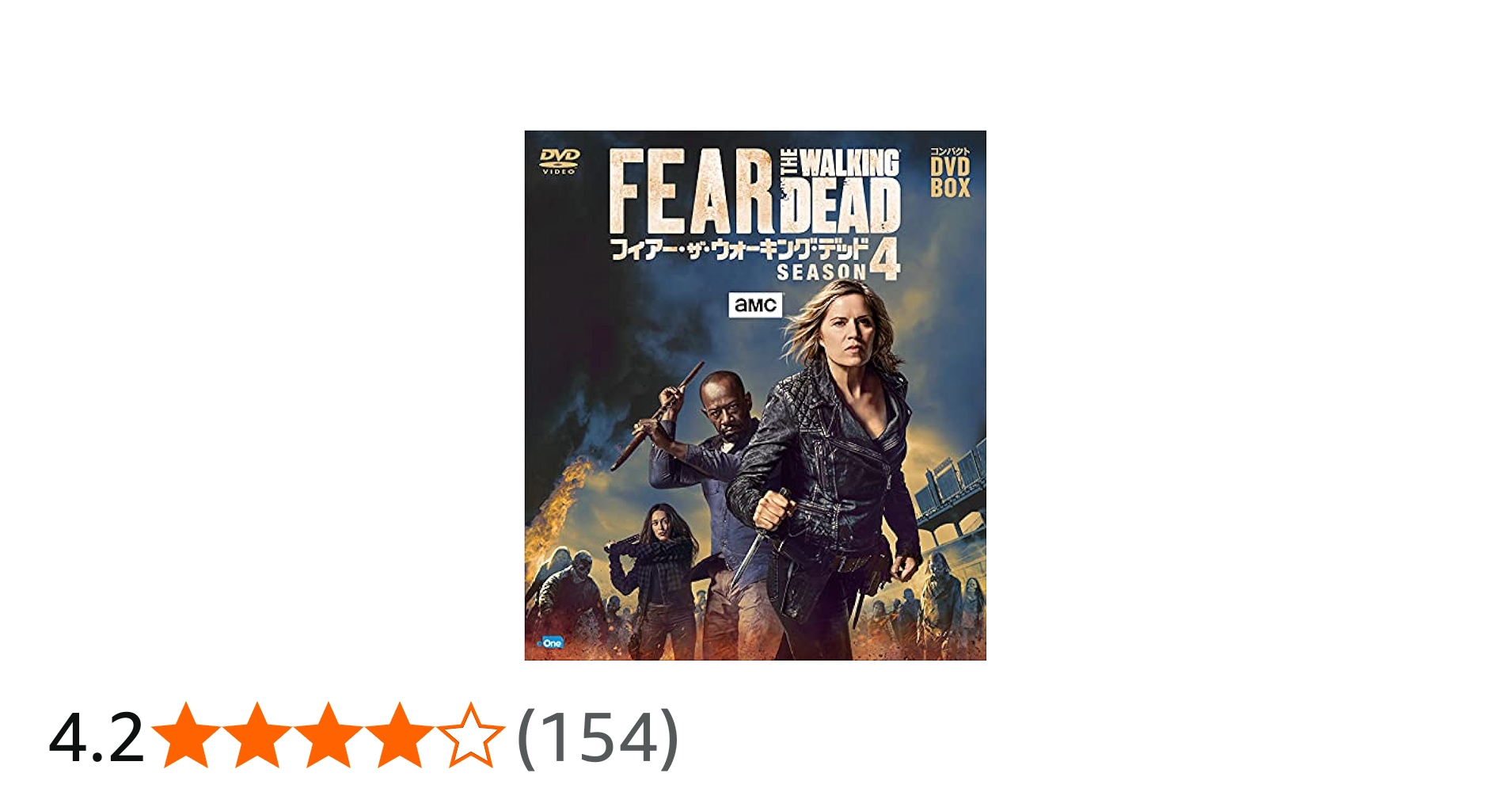Click the DVD BOX label on cover
Viewport: 1512px width, 792px height.
950,173
